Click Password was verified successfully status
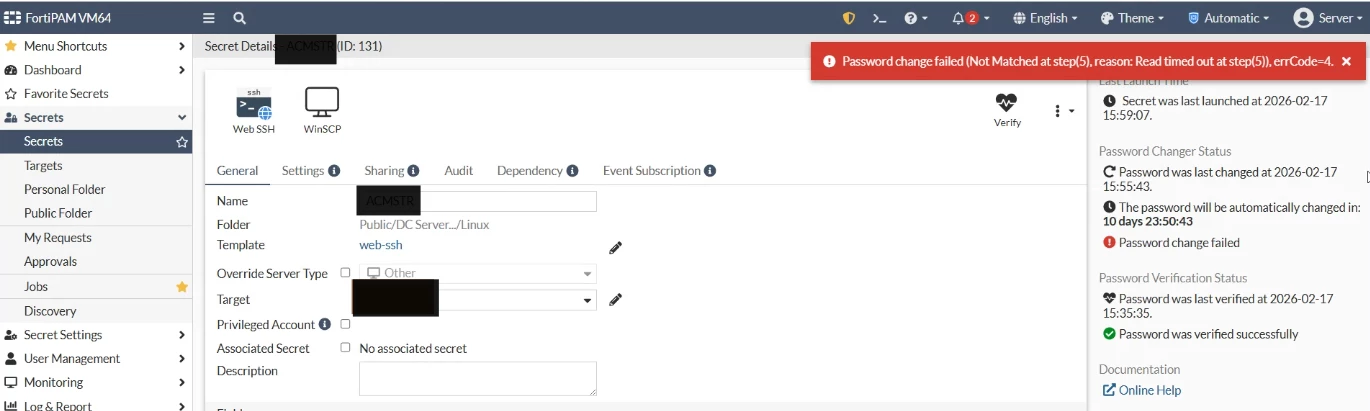Viewport: 1370px width, 411px height. pyautogui.click(x=1200, y=334)
